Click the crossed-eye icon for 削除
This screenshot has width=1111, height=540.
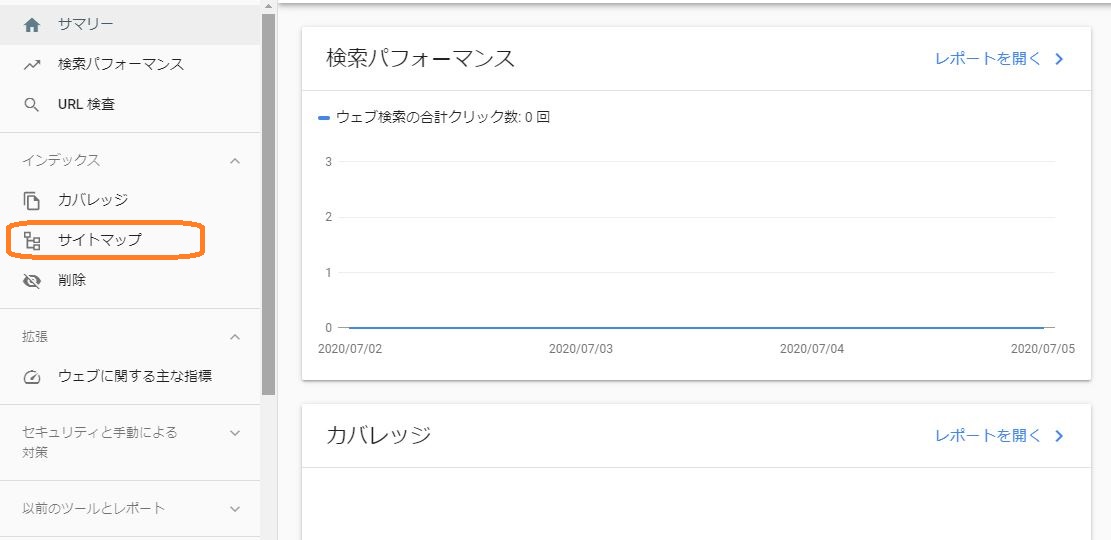[32, 281]
